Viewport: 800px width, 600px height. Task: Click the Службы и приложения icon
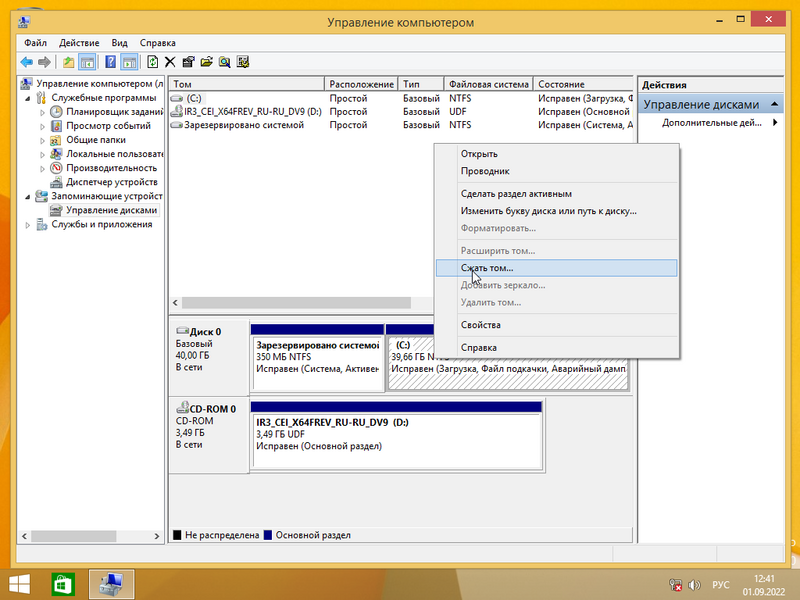coord(42,224)
